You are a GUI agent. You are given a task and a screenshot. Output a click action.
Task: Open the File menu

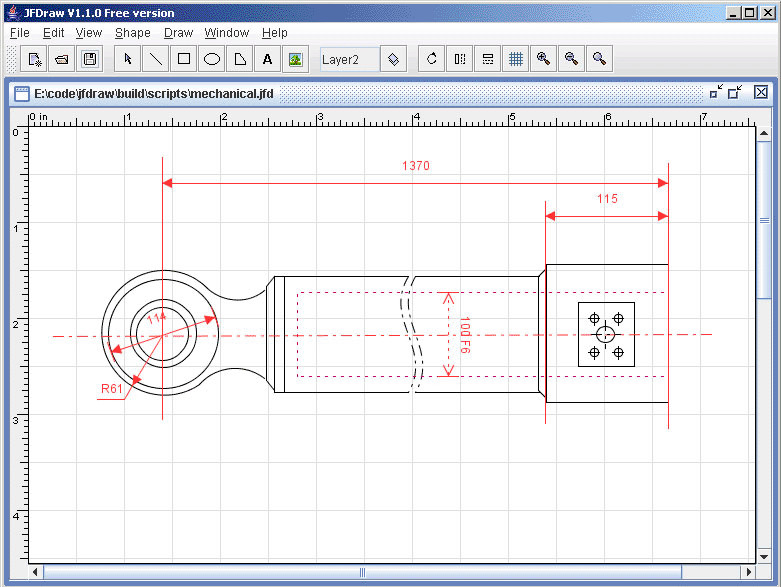[20, 33]
